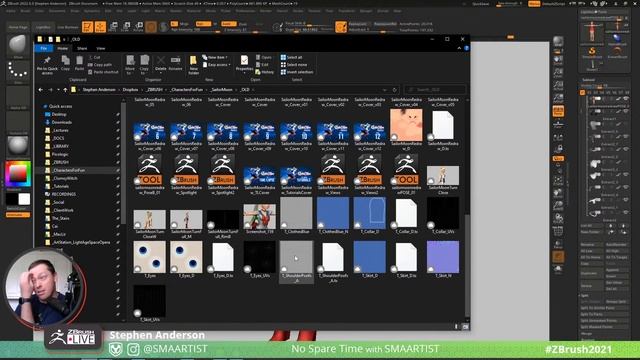The height and width of the screenshot is (360, 640).
Task: Click the Select none ribbon option
Action: [293, 65]
